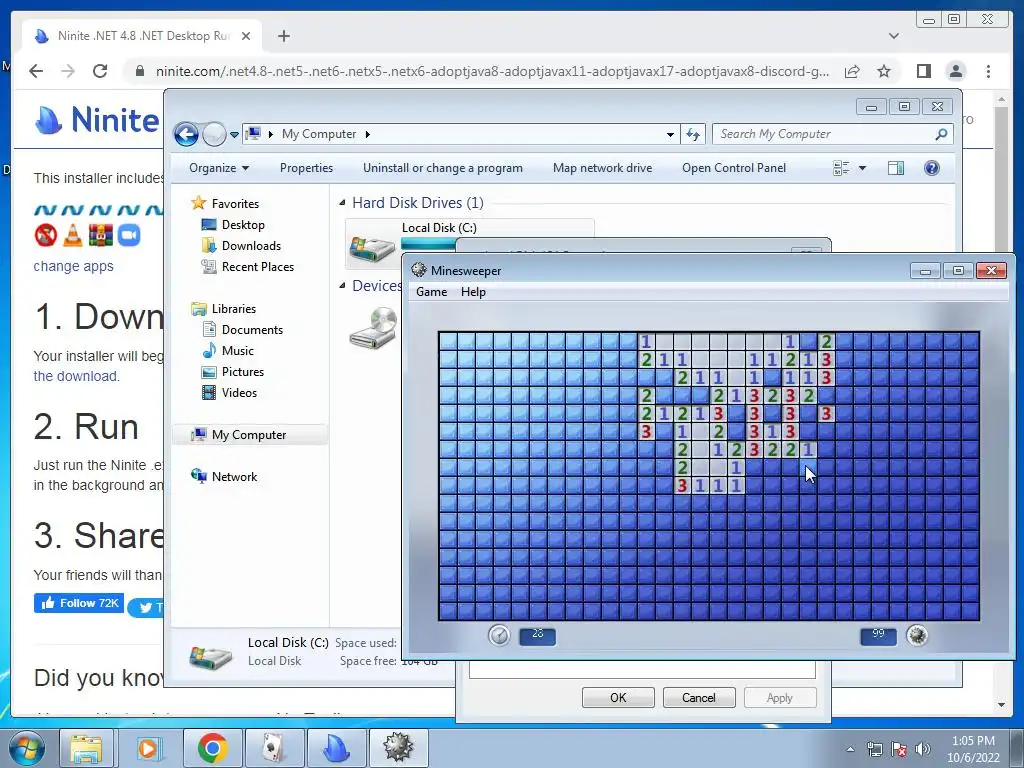Open Chrome side panel icon
This screenshot has height=768, width=1024.
tap(923, 71)
